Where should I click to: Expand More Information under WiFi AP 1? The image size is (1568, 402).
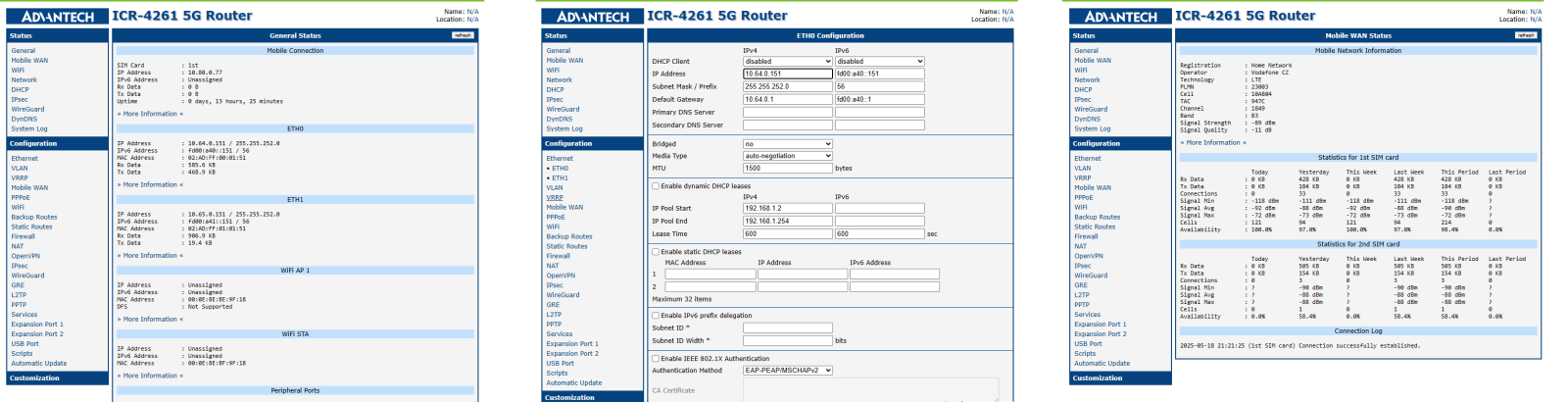[x=150, y=320]
